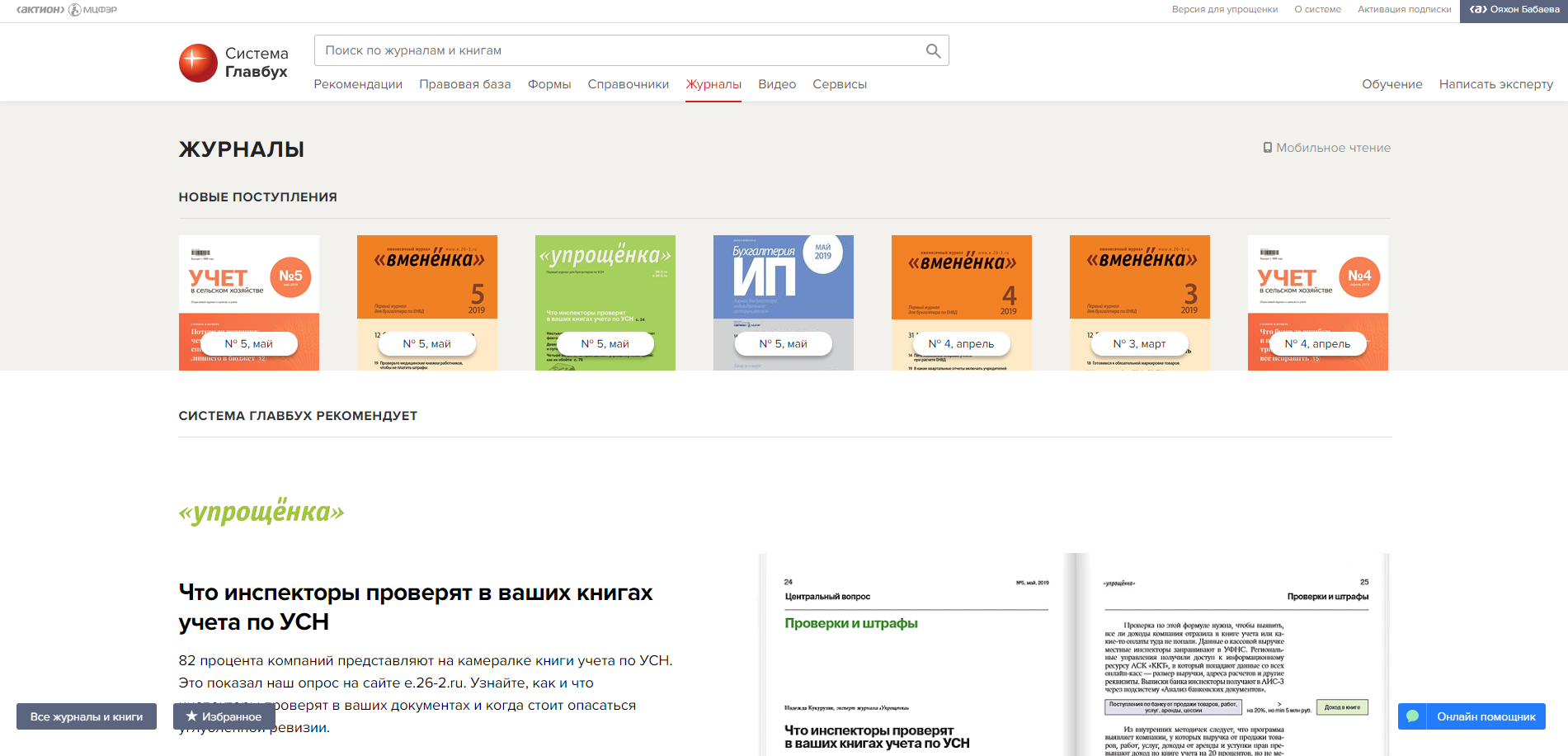Open user profile Ояхон Бабаева
The image size is (1568, 756).
[x=1514, y=10]
